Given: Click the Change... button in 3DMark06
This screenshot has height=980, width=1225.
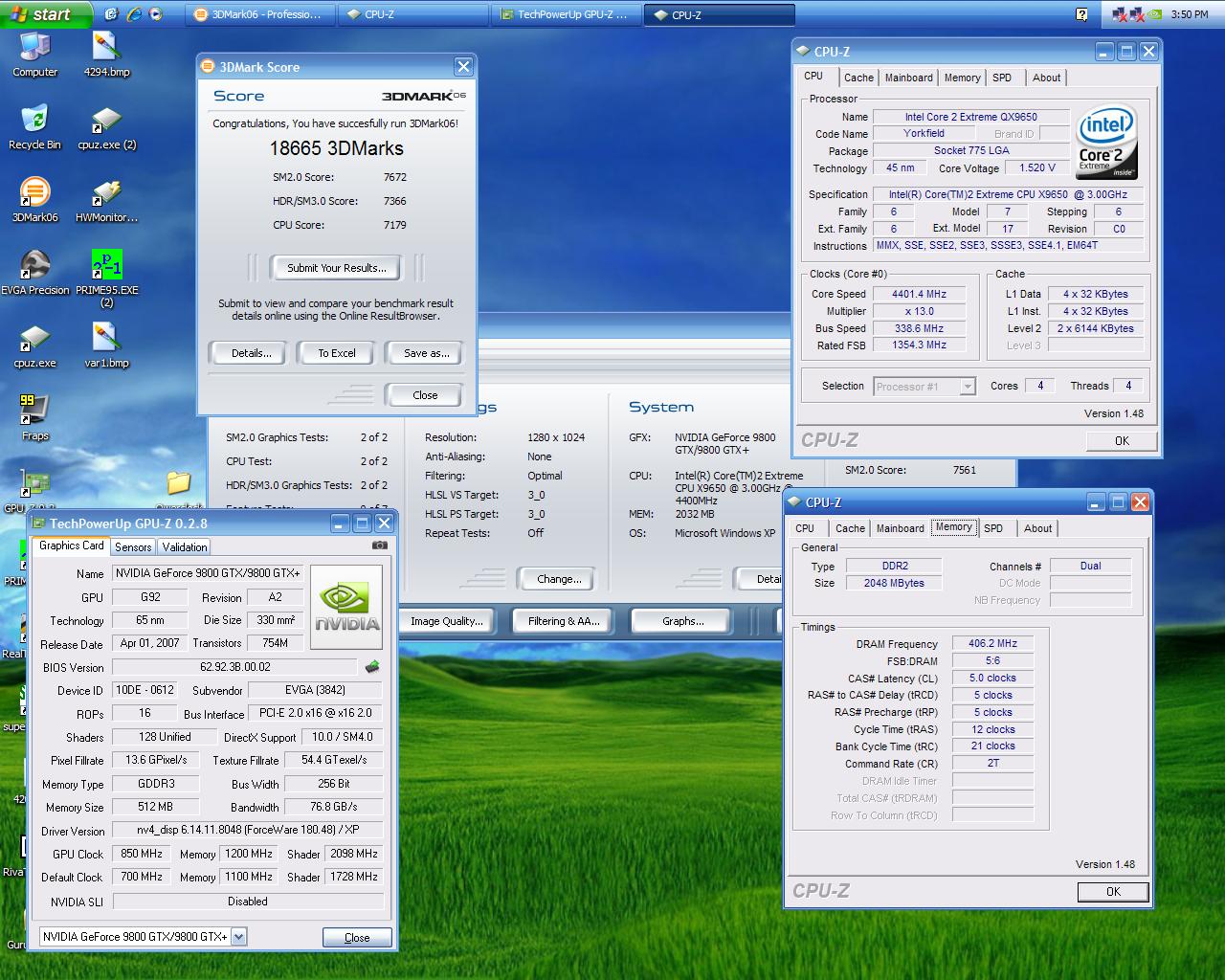Looking at the screenshot, I should pyautogui.click(x=559, y=579).
